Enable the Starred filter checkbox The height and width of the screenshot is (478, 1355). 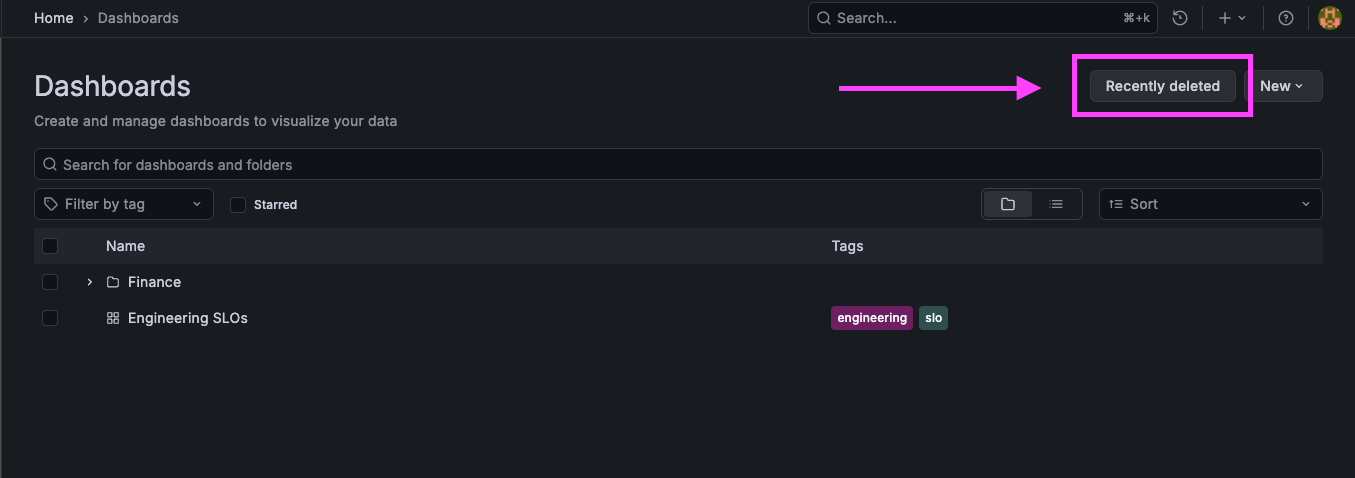pos(238,204)
